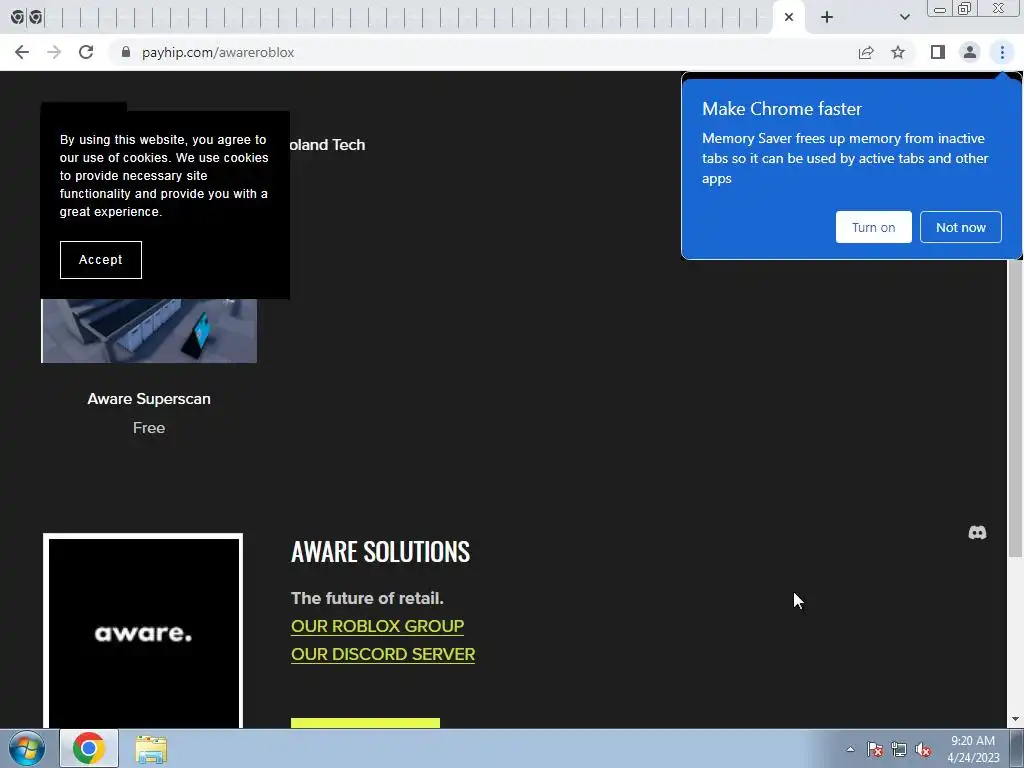The image size is (1024, 768).
Task: Turn on Memory Saver
Action: coord(873,227)
